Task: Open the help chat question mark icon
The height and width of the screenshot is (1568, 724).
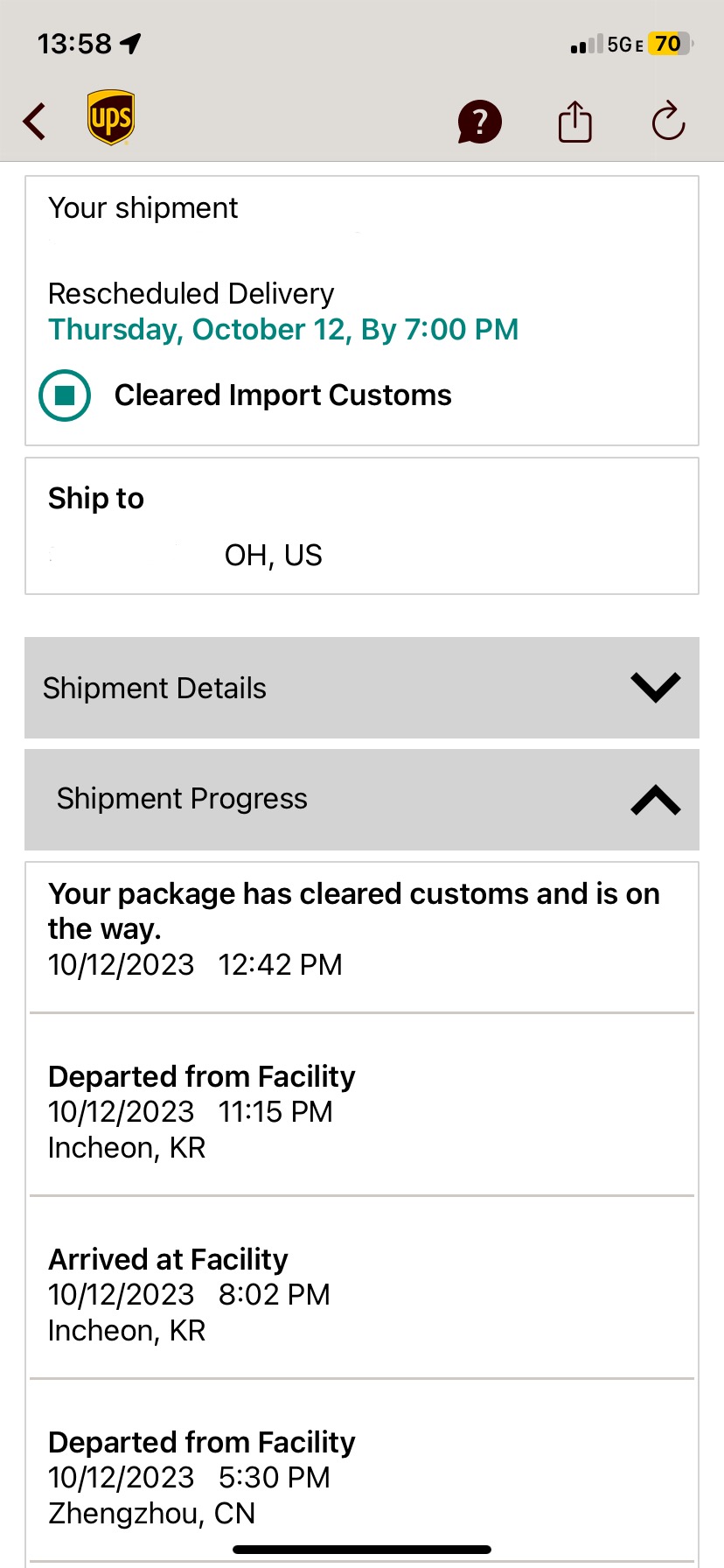Action: (479, 122)
